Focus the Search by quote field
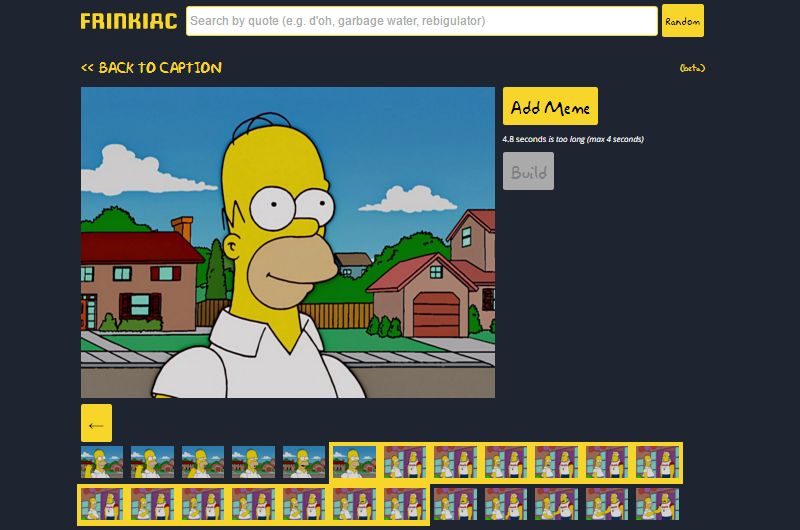This screenshot has height=530, width=800. point(421,21)
